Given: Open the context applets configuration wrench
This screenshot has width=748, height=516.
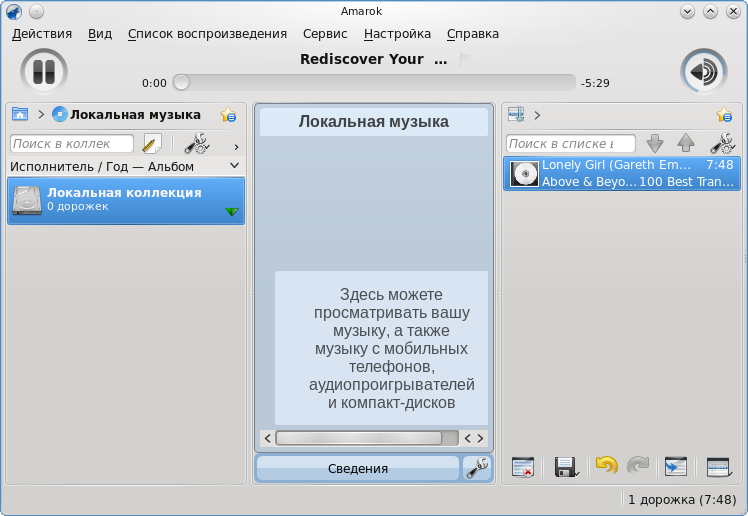Looking at the screenshot, I should pyautogui.click(x=477, y=468).
